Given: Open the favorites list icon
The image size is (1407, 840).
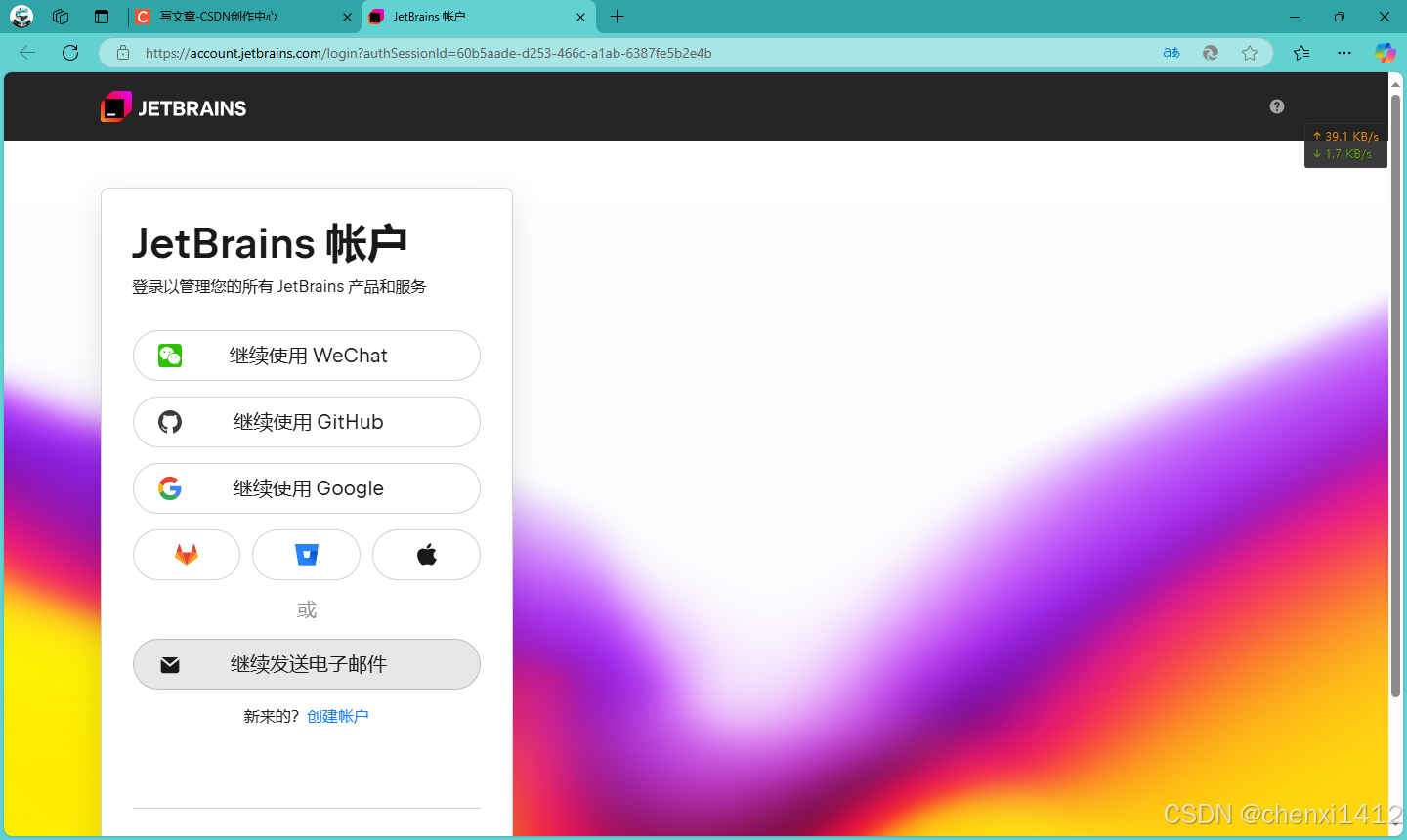Looking at the screenshot, I should click(x=1301, y=53).
